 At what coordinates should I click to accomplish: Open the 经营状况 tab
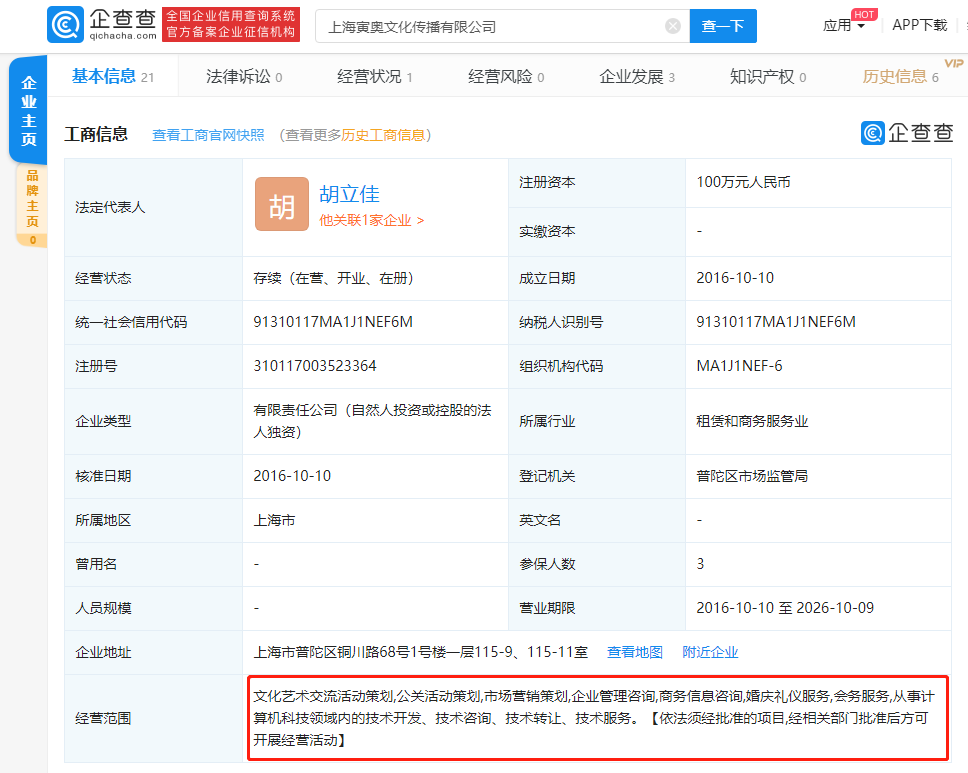click(x=375, y=77)
